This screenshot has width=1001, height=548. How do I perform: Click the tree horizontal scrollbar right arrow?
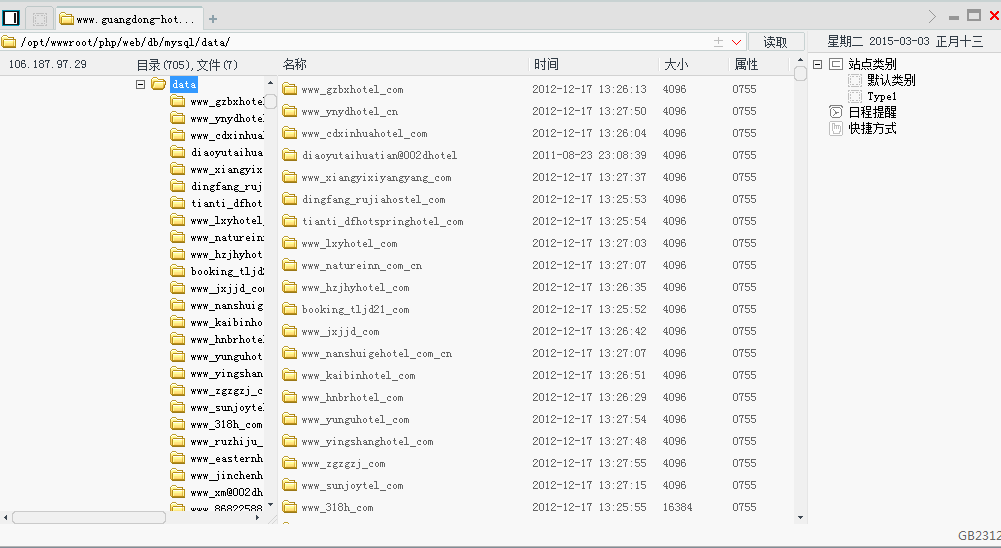(x=257, y=517)
